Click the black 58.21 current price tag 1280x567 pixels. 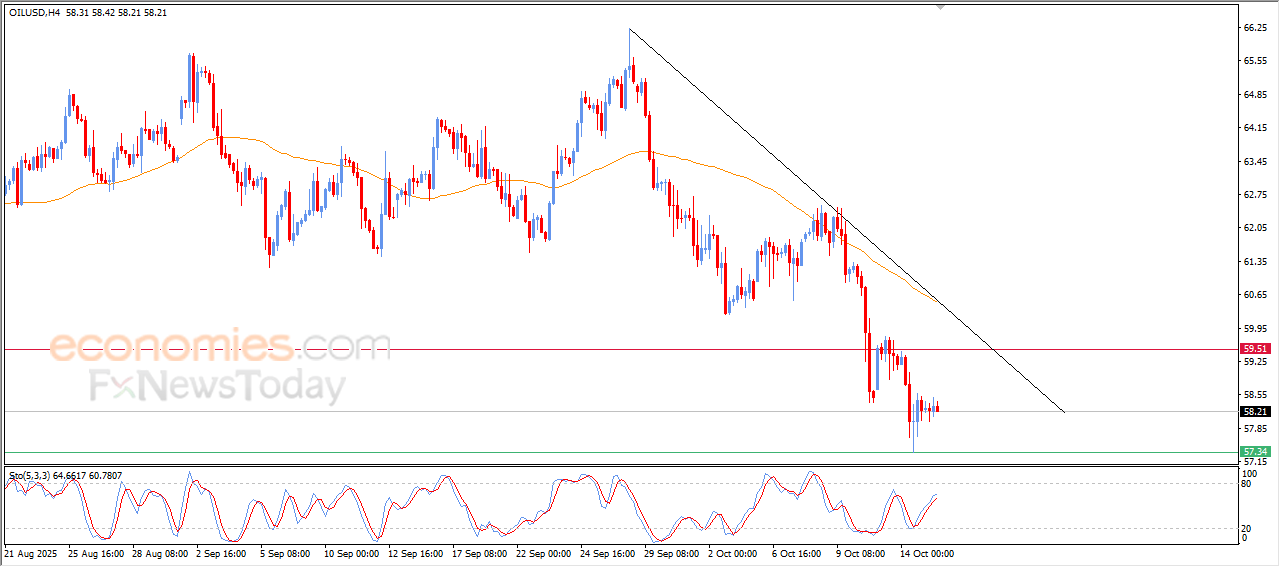1254,411
